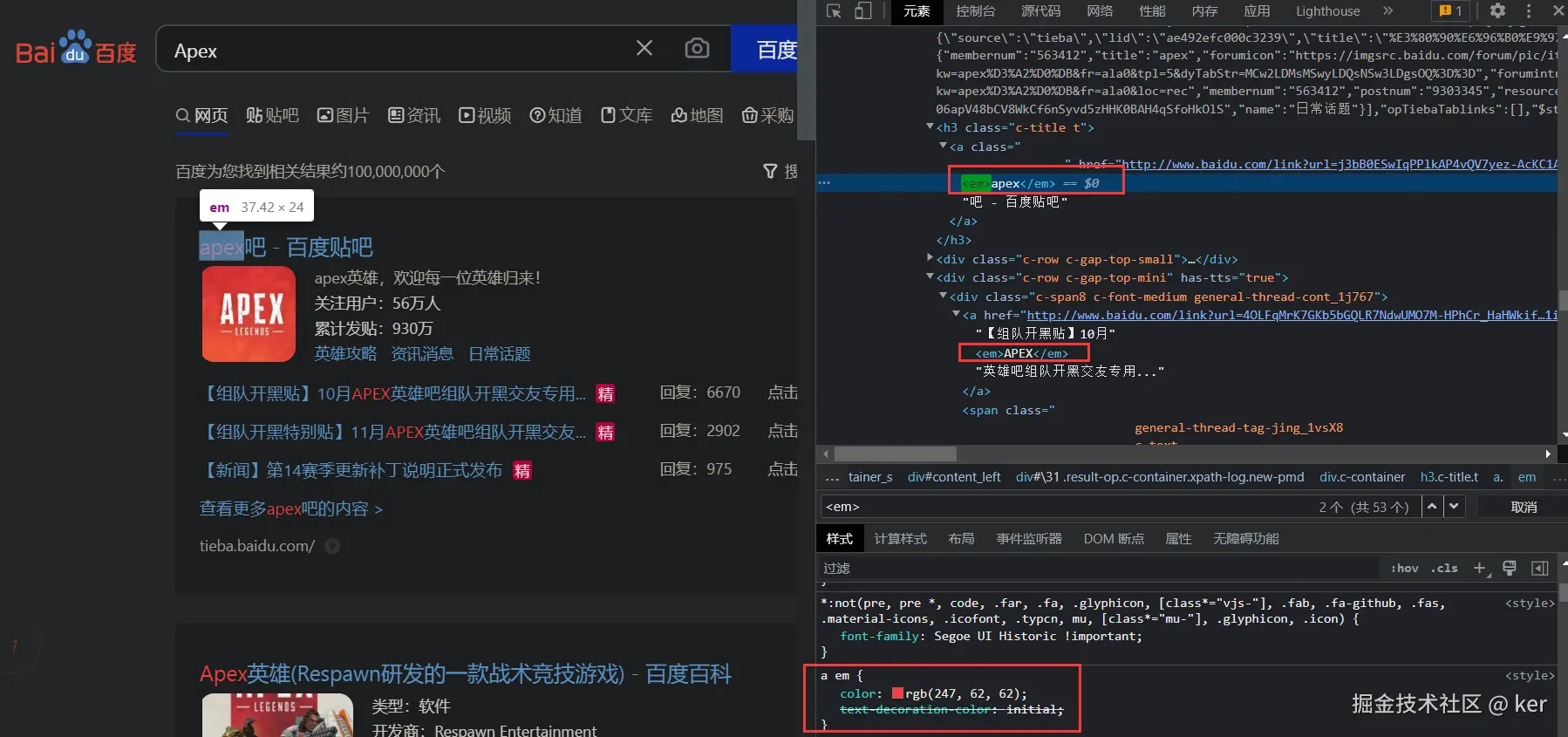Click the red color swatch of a em rule
Screen dimensions: 1568x737
click(x=897, y=693)
